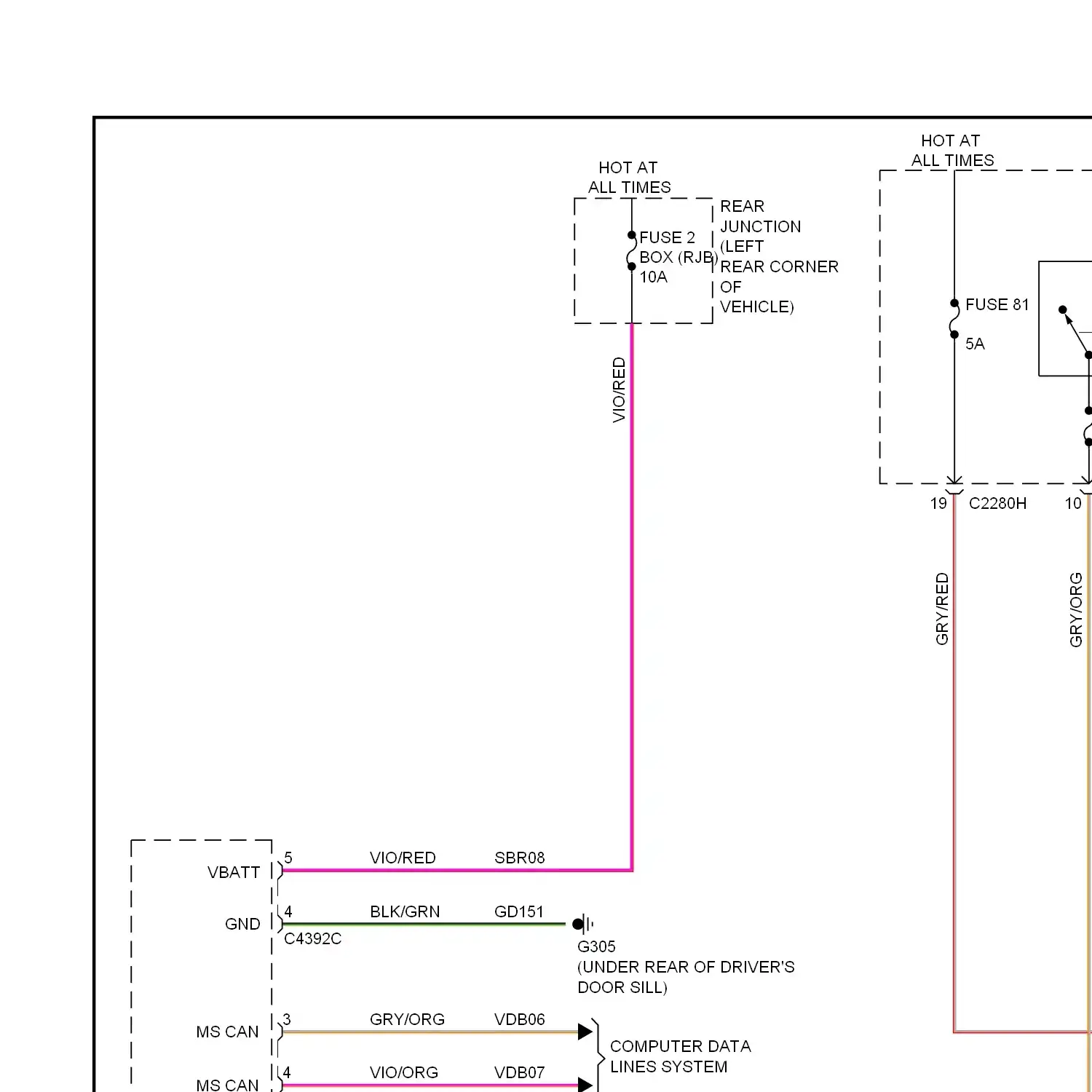This screenshot has width=1092, height=1092.
Task: Click the red GRY/RED vertical wire
Action: pyautogui.click(x=954, y=764)
